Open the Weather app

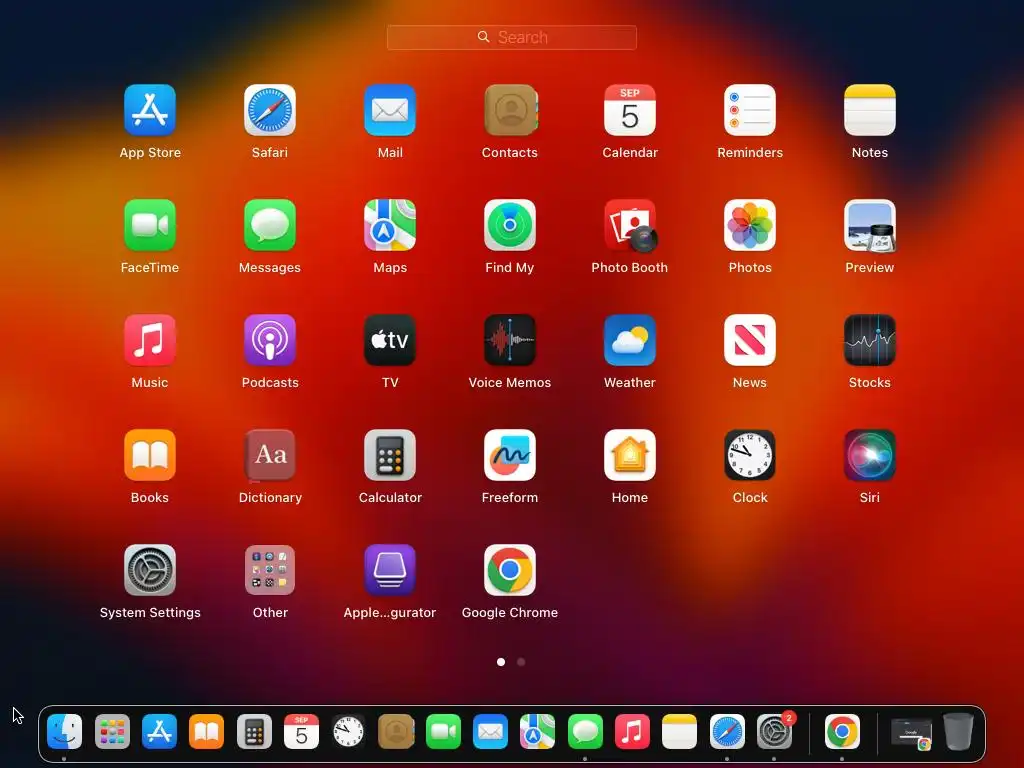pos(630,340)
